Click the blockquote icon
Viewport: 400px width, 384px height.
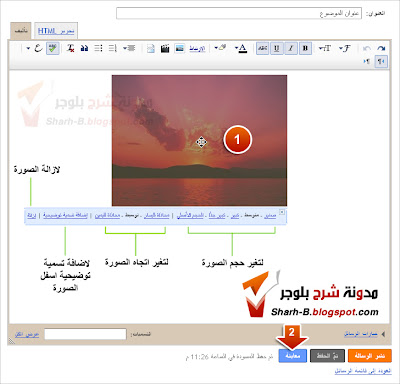tap(84, 49)
